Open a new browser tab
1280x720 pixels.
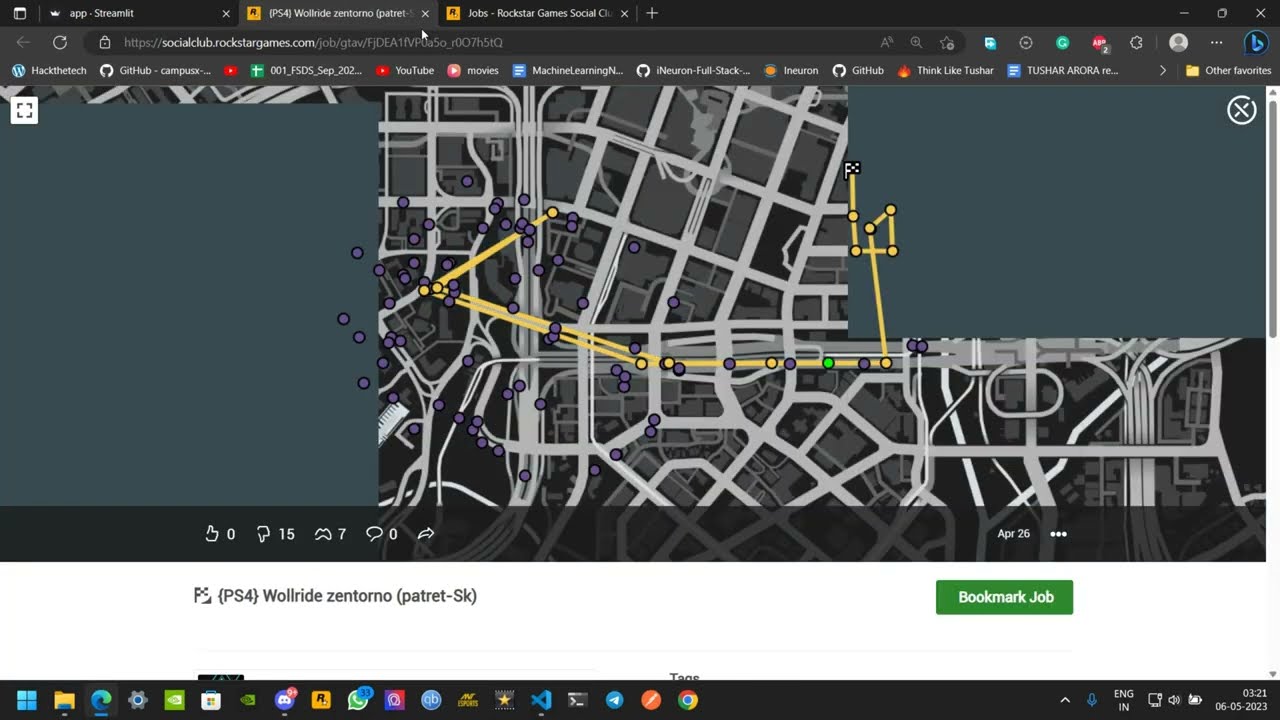tap(652, 13)
